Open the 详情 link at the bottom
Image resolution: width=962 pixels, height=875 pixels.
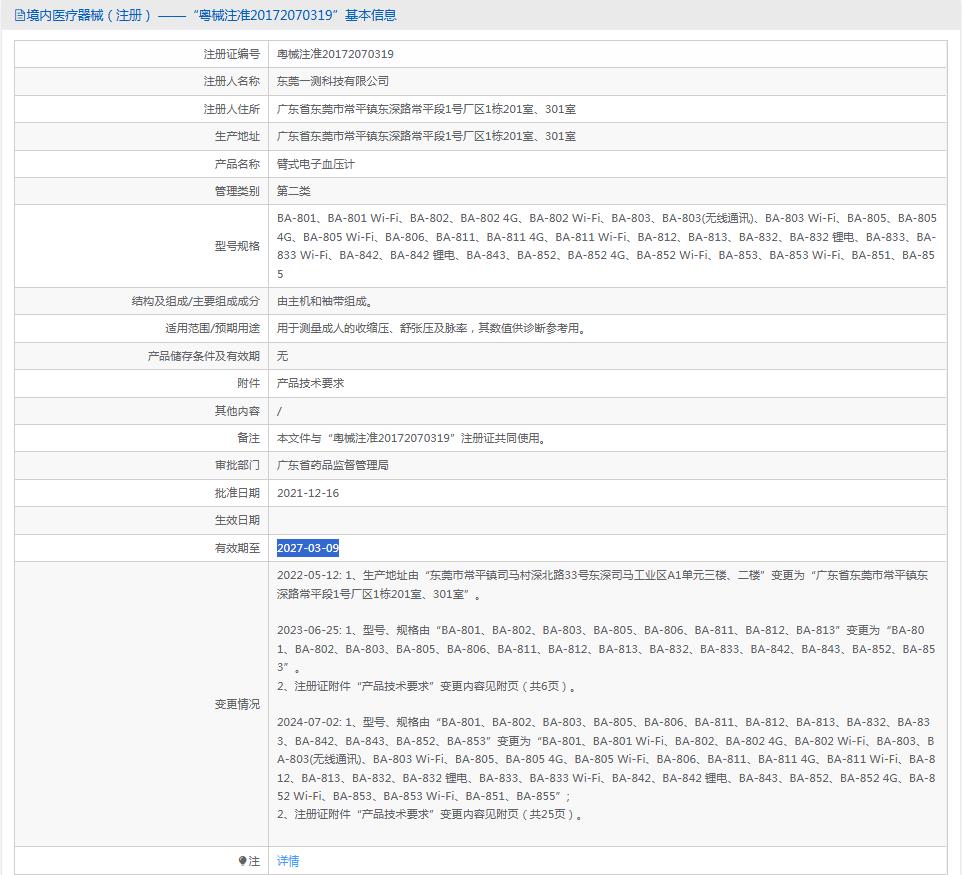[288, 861]
